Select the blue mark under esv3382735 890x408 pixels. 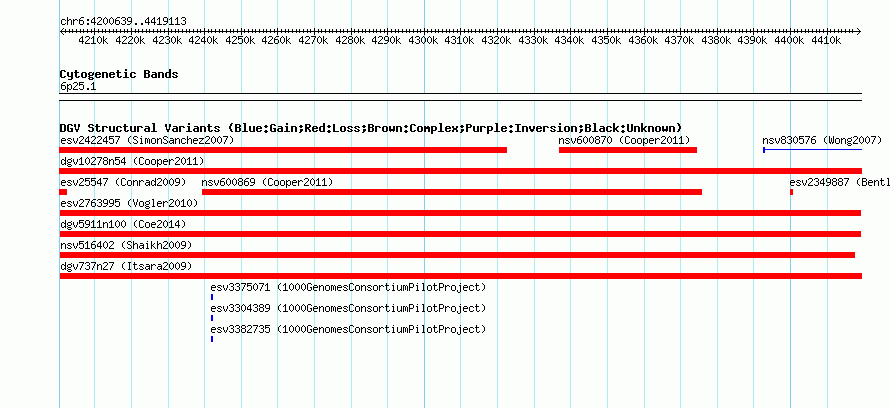(212, 339)
